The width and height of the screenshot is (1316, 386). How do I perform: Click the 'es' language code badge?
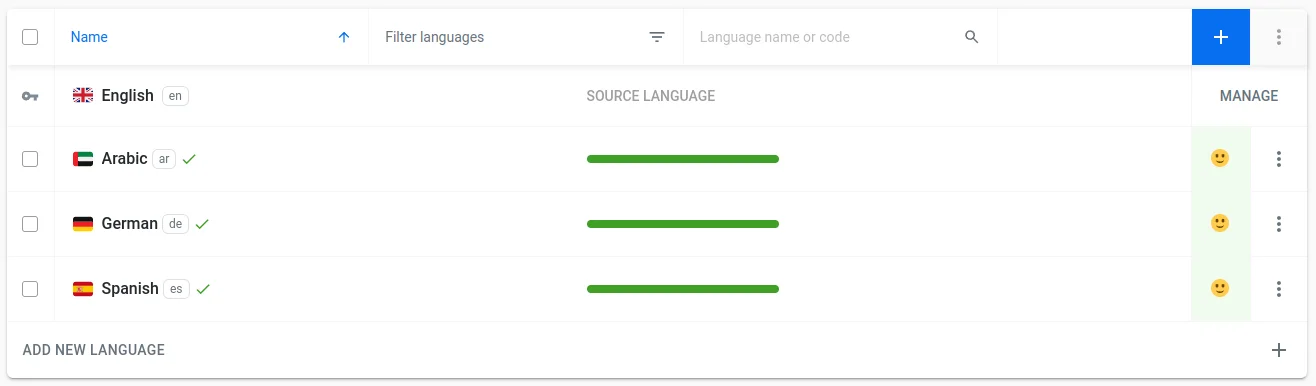point(176,289)
